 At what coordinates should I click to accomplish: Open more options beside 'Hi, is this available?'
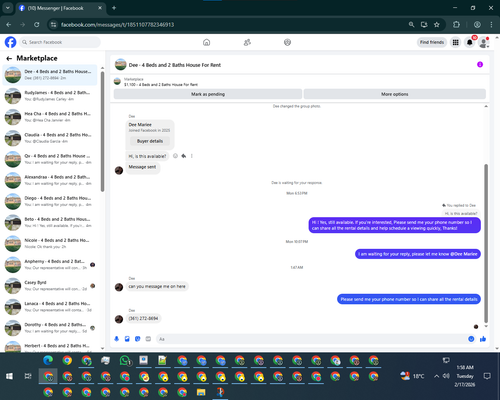point(191,156)
